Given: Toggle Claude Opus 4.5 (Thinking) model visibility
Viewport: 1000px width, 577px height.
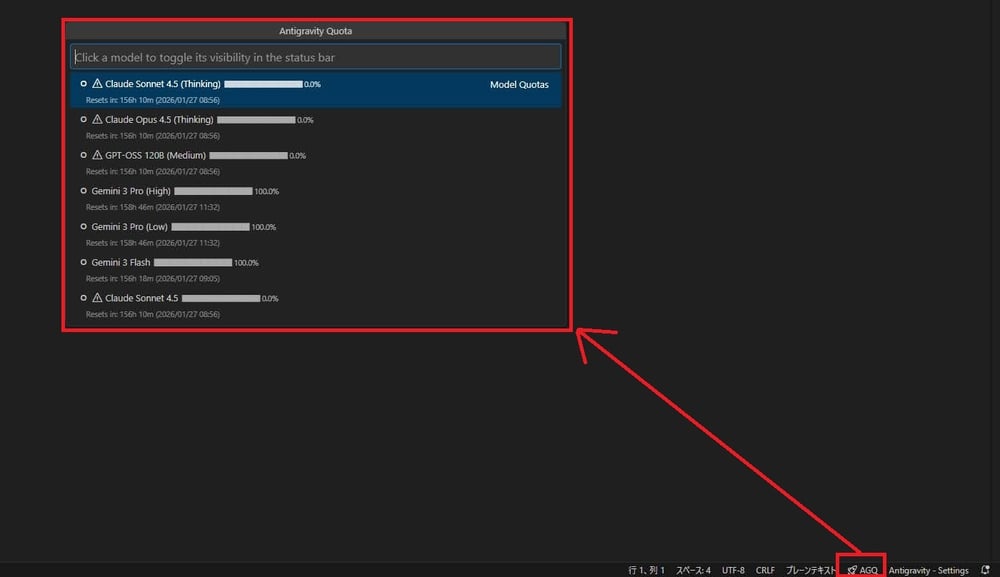Looking at the screenshot, I should (152, 120).
